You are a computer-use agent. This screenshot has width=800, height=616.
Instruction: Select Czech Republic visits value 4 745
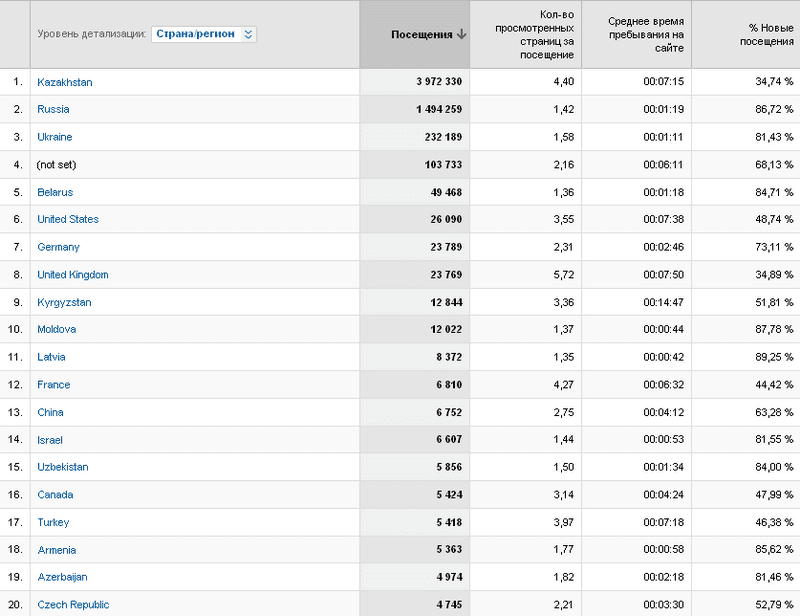point(449,605)
